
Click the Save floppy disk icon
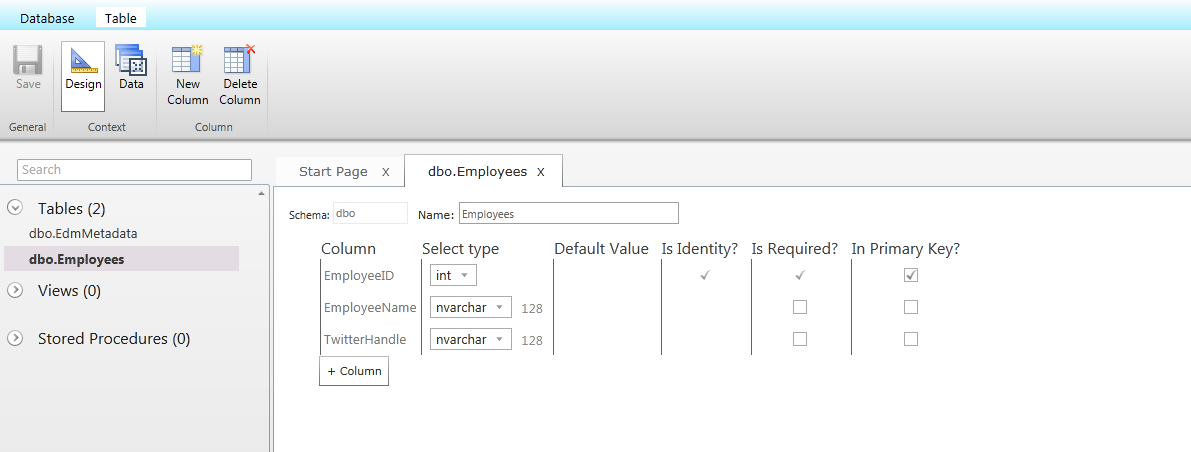(x=28, y=61)
